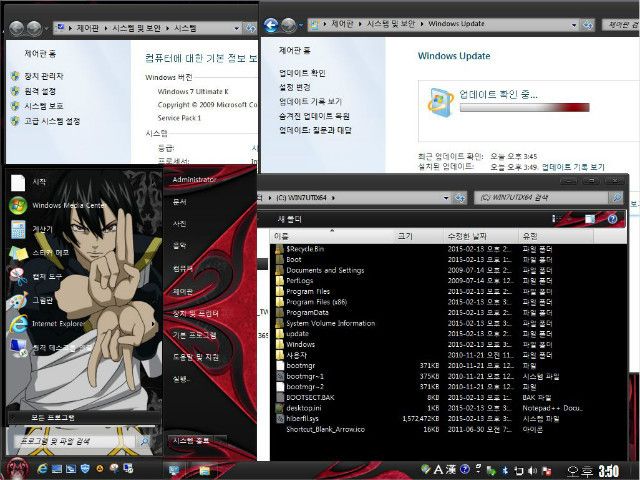Image resolution: width=640 pixels, height=480 pixels.
Task: Click 설정 변경 in Windows Update sidebar
Action: click(295, 87)
